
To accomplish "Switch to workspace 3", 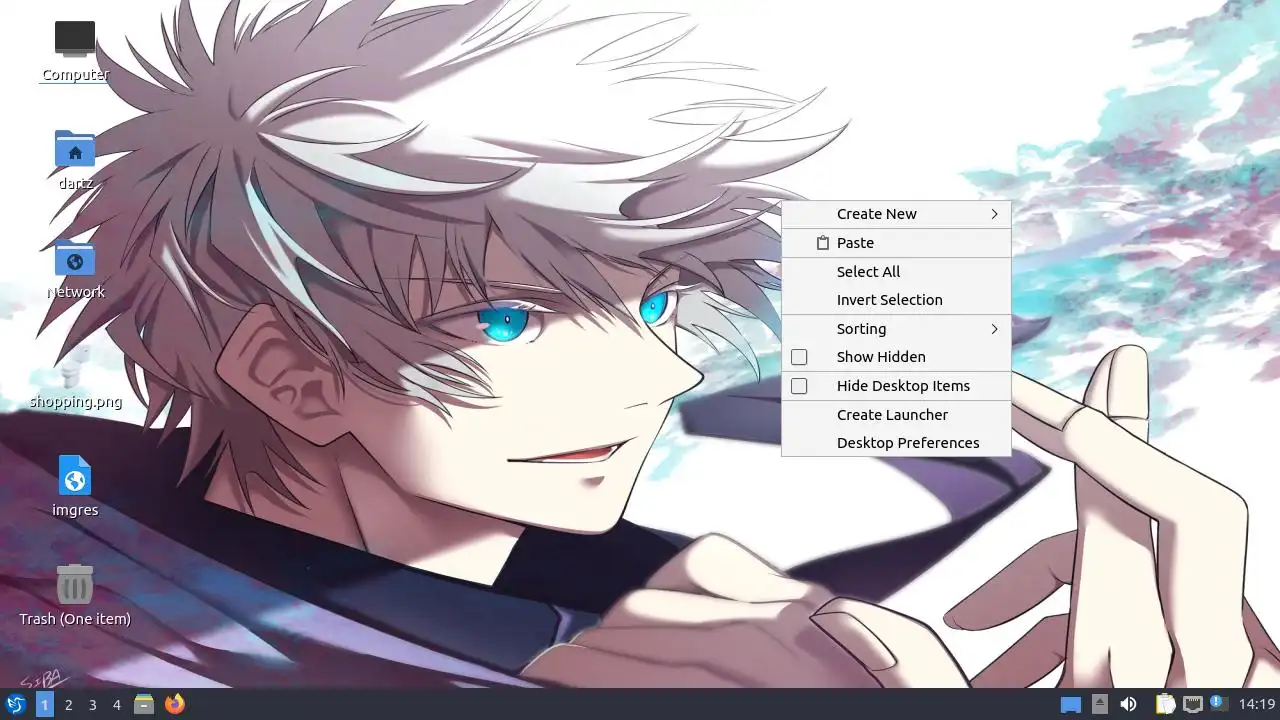I will 93,705.
